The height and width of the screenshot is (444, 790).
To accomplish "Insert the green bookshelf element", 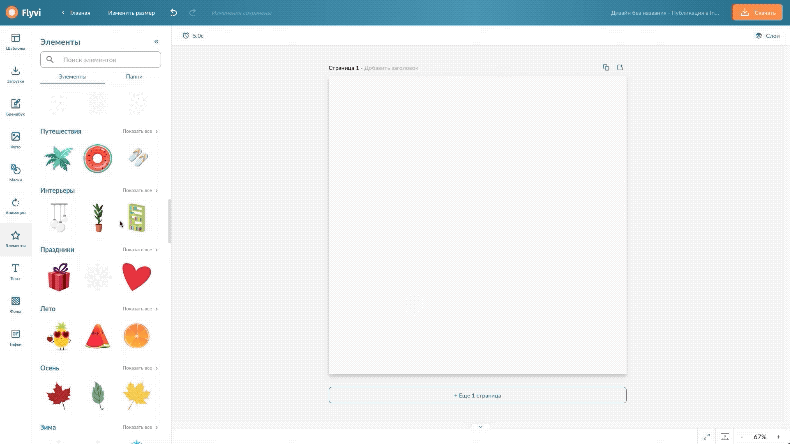I will pos(137,218).
